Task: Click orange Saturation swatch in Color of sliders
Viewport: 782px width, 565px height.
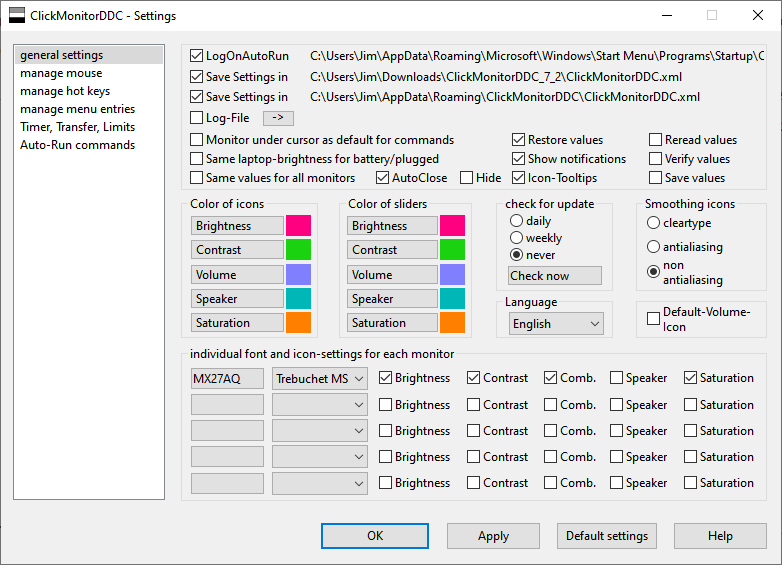Action: click(x=452, y=322)
